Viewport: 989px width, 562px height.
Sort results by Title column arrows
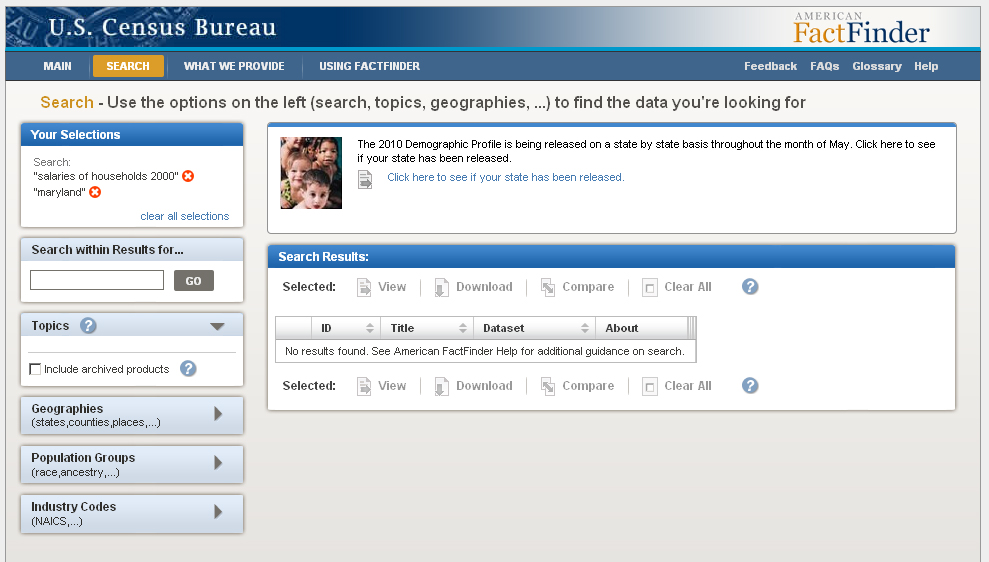click(462, 328)
